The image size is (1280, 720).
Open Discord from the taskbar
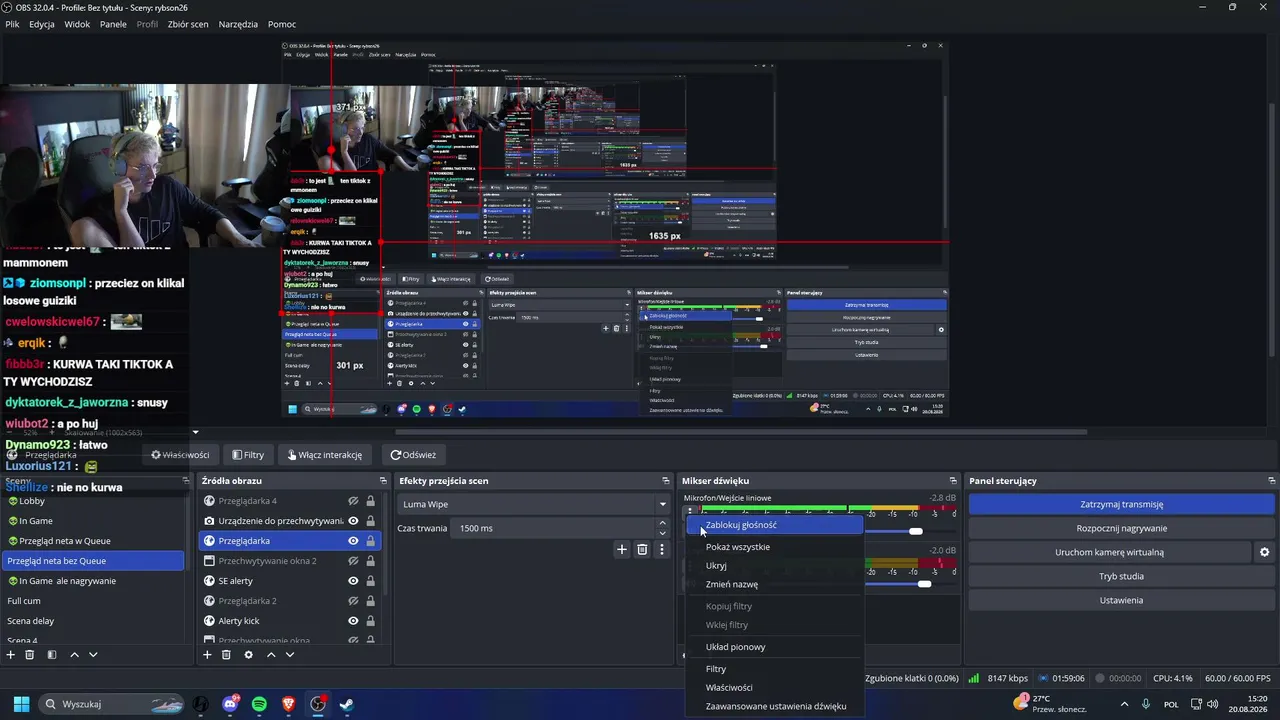click(x=231, y=704)
